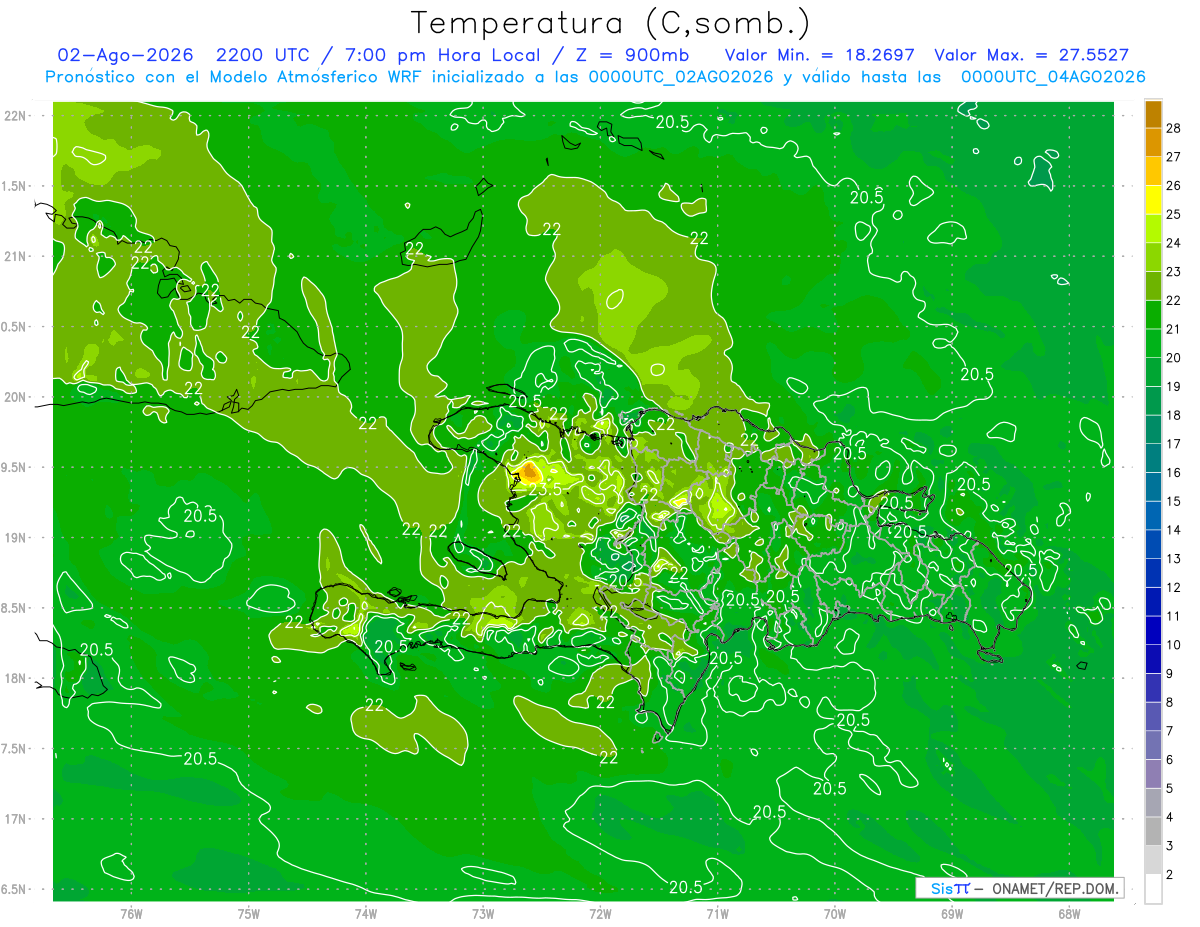
Task: Click the '23.5' contour label
Action: coord(544,489)
